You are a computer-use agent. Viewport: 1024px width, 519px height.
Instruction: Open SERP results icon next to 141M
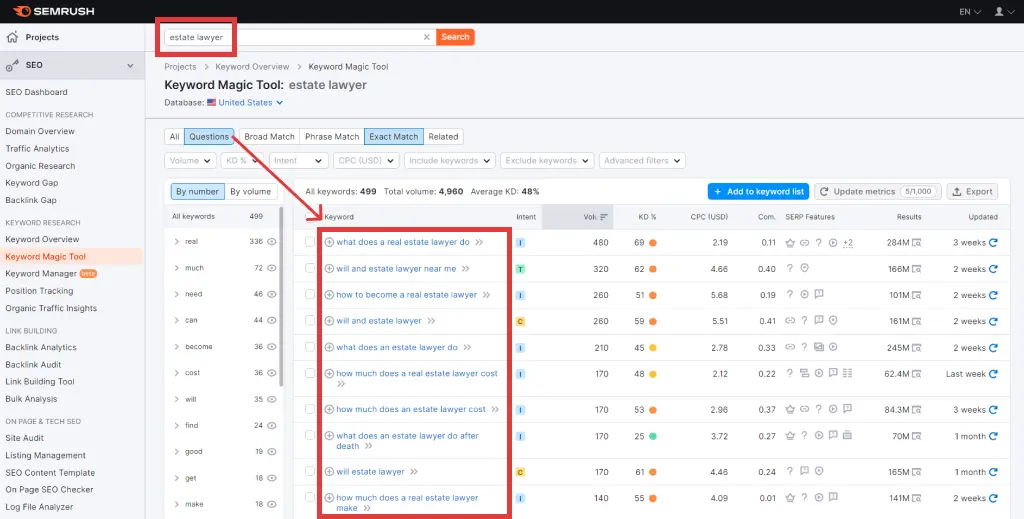[917, 498]
